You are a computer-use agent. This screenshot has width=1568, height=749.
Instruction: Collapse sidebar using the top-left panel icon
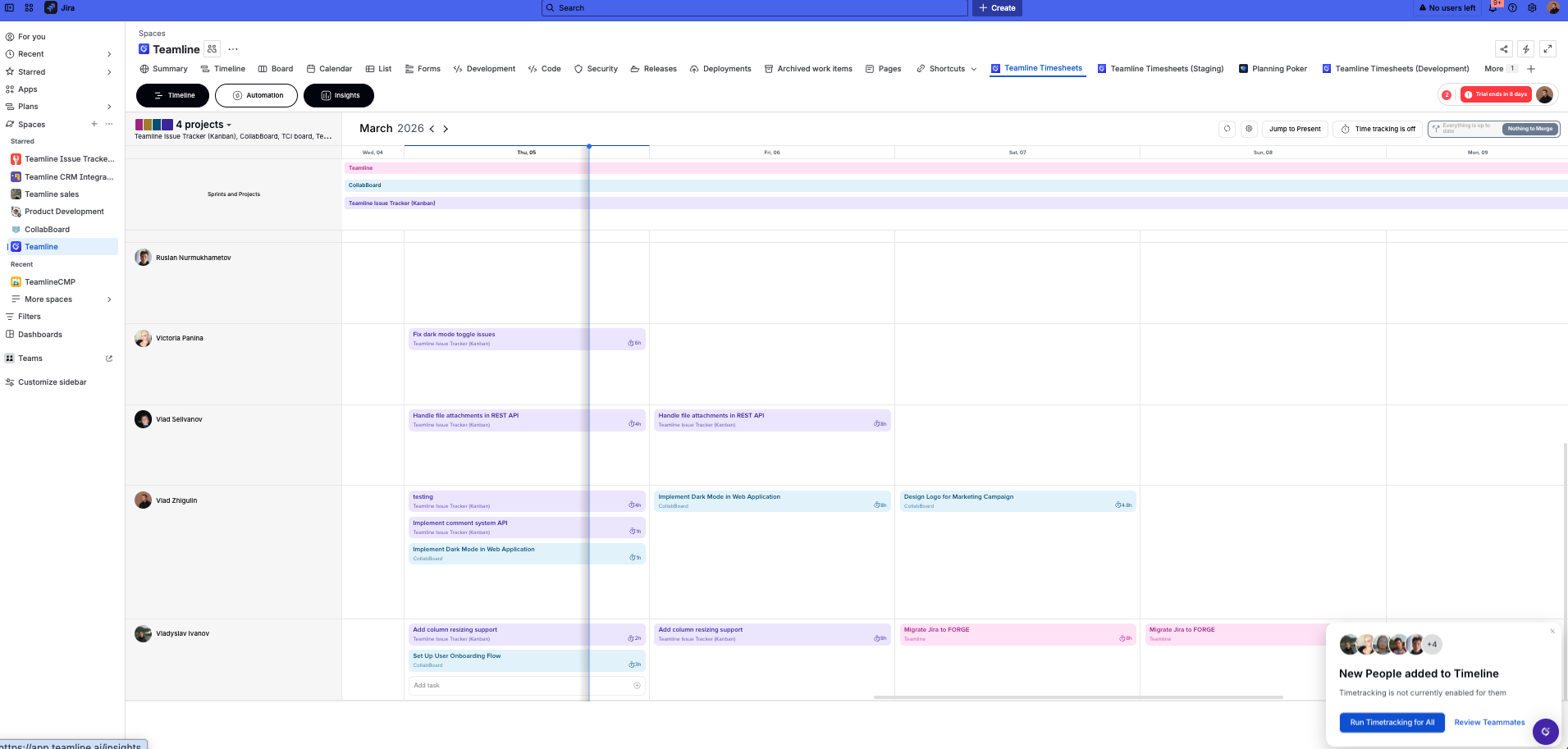(x=9, y=7)
